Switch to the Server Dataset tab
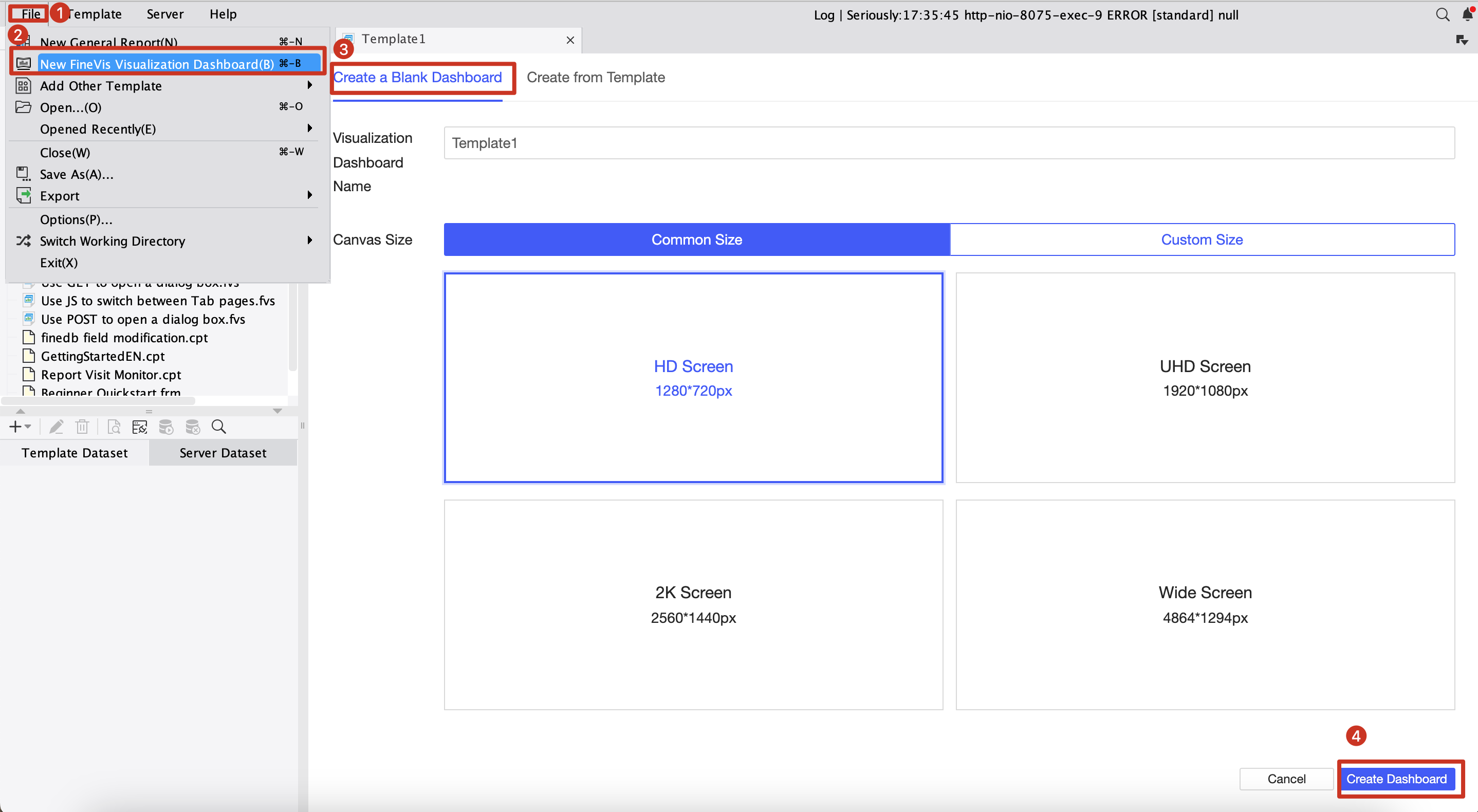The image size is (1478, 812). pyautogui.click(x=223, y=452)
